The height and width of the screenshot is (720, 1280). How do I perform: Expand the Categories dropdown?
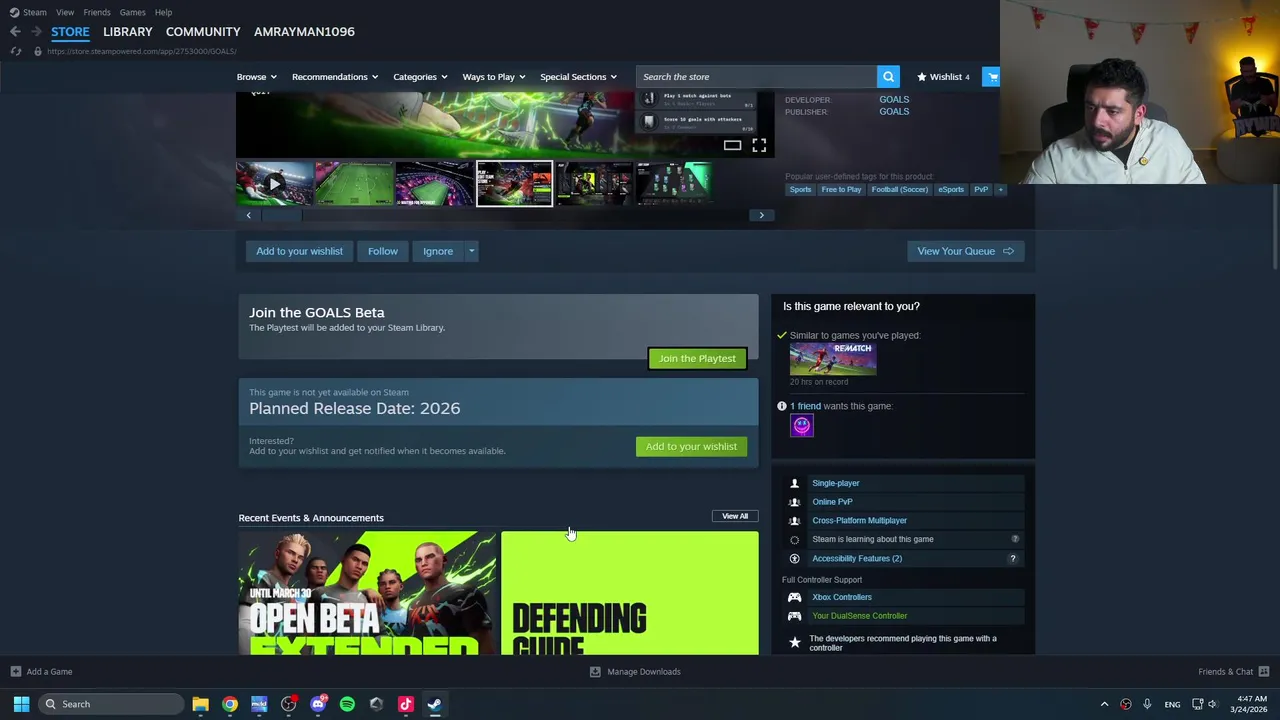tap(420, 77)
